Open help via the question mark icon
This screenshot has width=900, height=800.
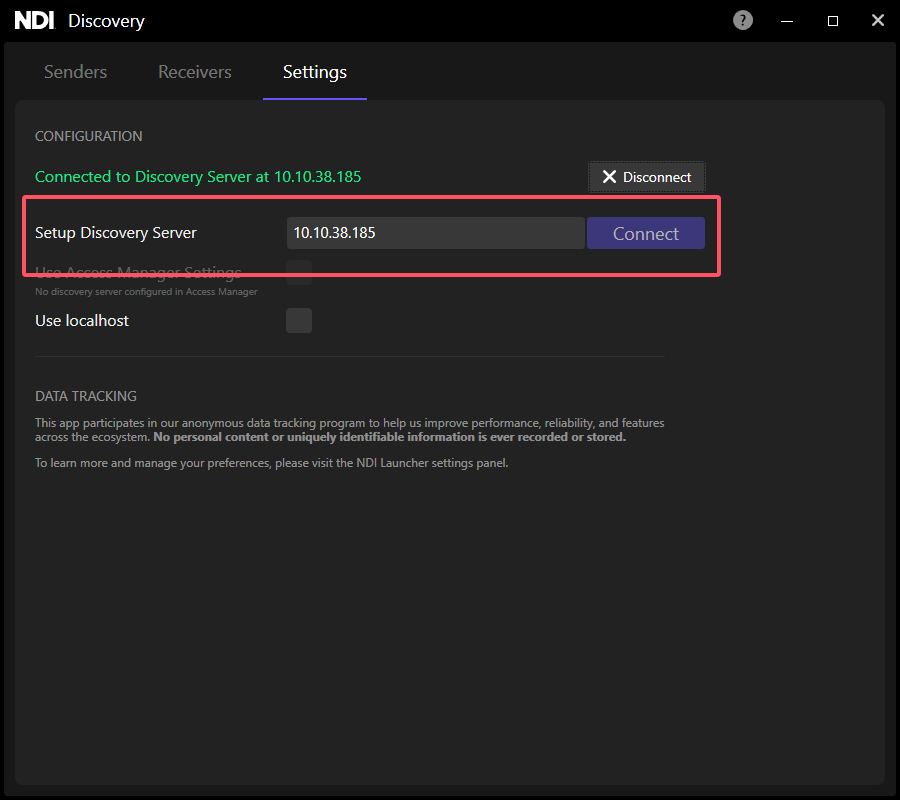pos(743,20)
